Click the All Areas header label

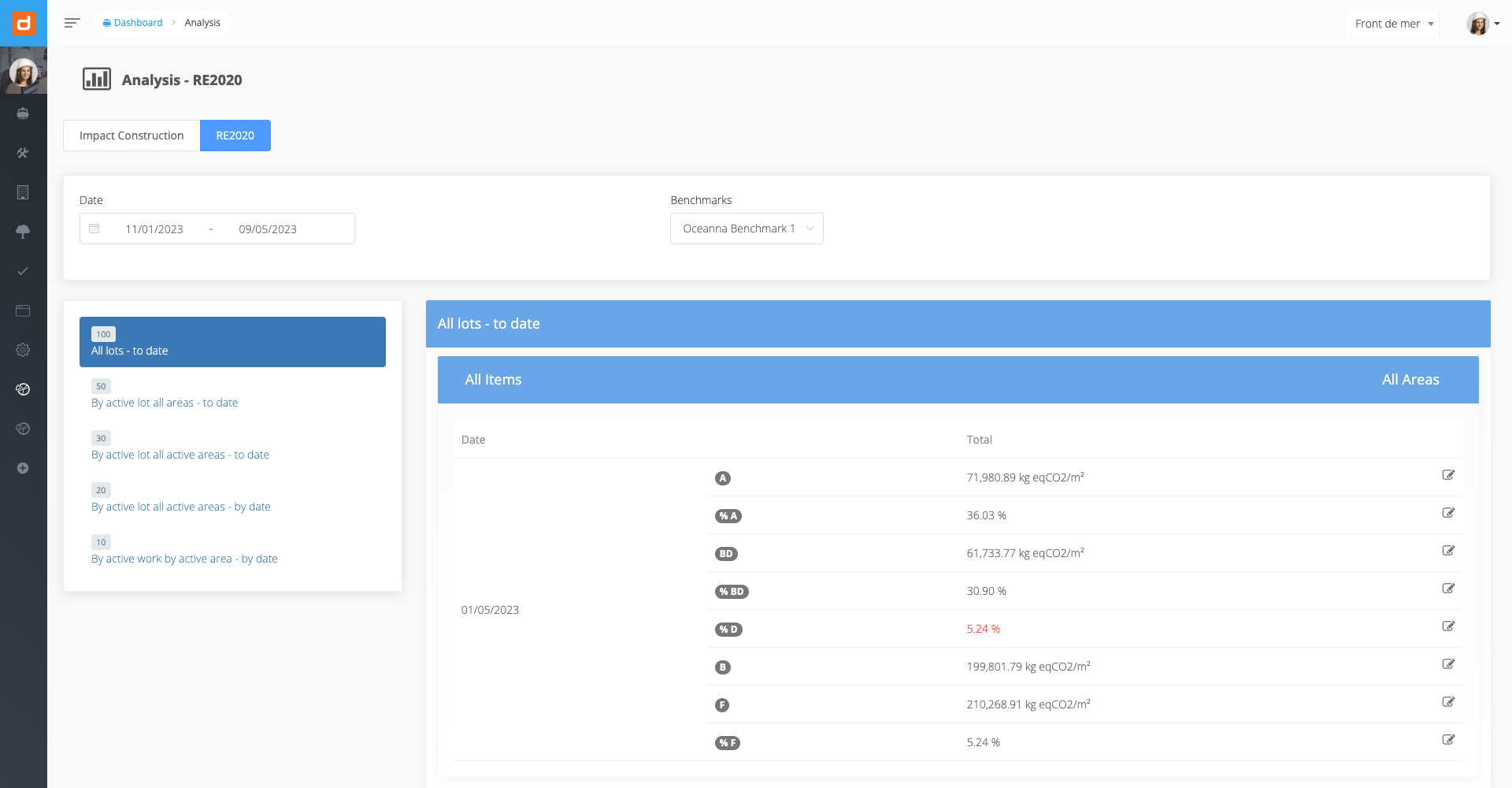[1410, 380]
